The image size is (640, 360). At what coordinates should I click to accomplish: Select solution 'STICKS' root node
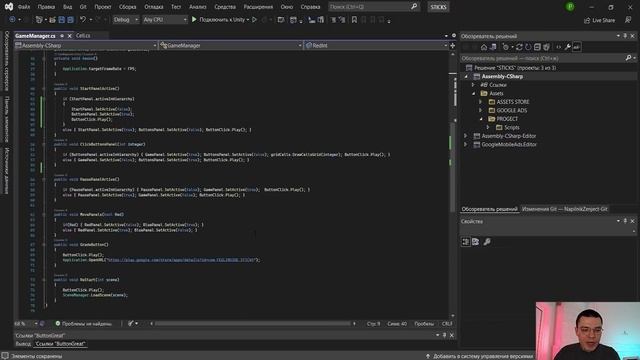[x=515, y=68]
